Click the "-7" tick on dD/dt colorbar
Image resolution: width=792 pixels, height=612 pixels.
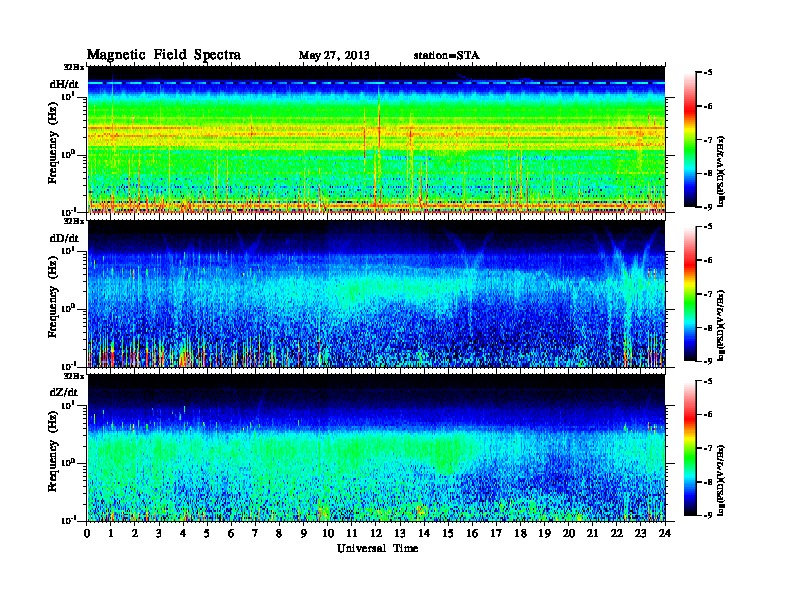click(x=708, y=294)
